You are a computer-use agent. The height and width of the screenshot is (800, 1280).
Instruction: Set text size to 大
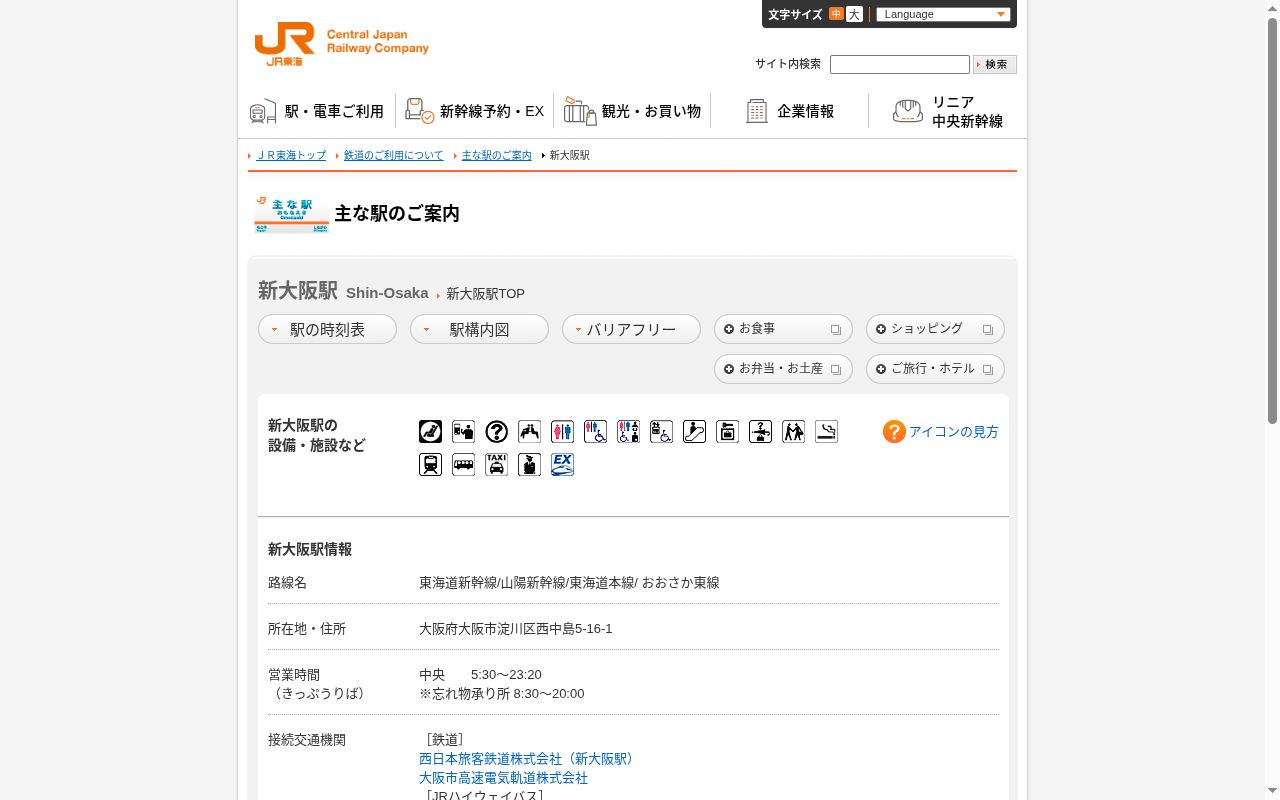pos(854,14)
